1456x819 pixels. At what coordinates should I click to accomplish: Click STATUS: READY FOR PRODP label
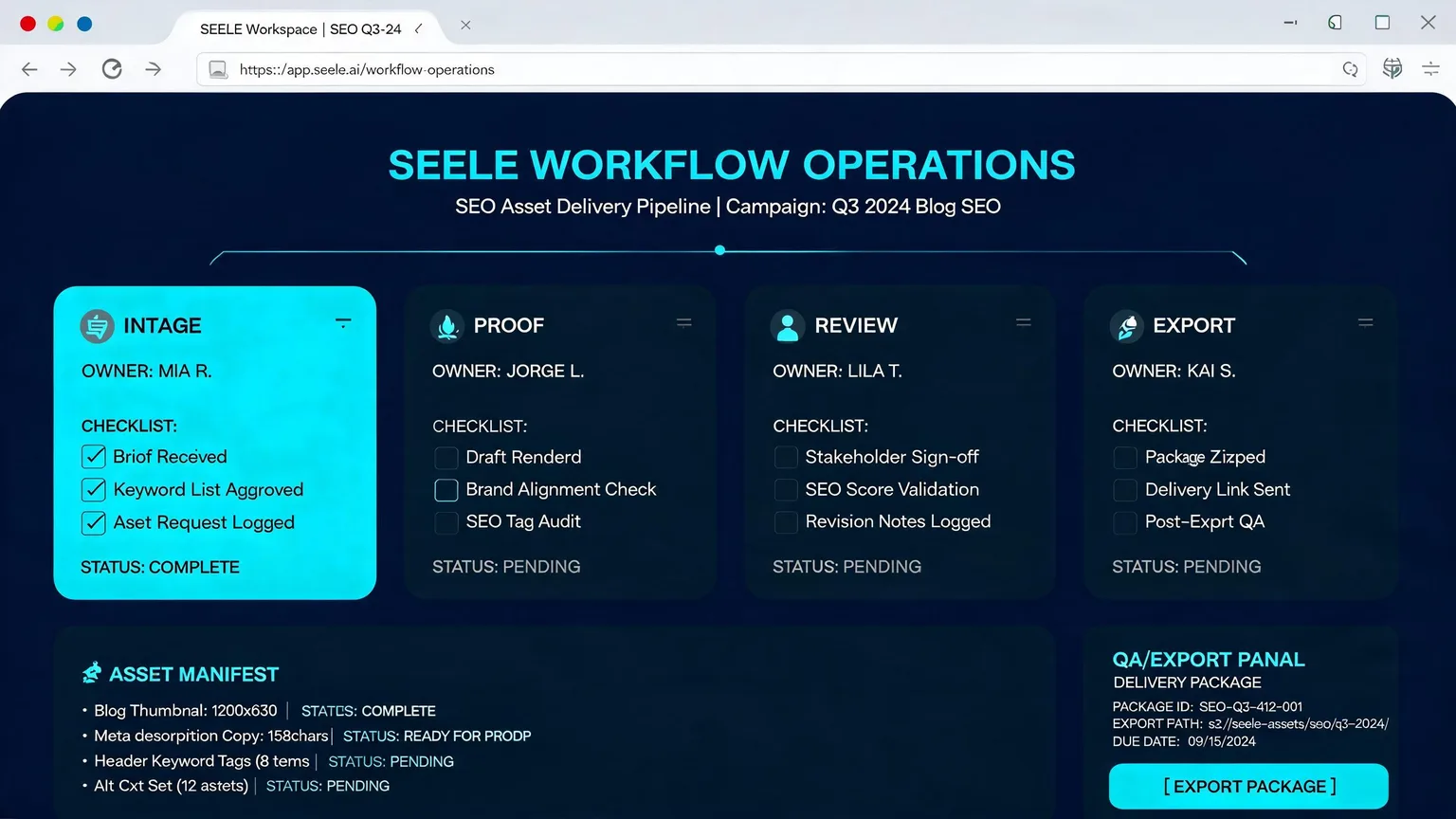tap(437, 736)
